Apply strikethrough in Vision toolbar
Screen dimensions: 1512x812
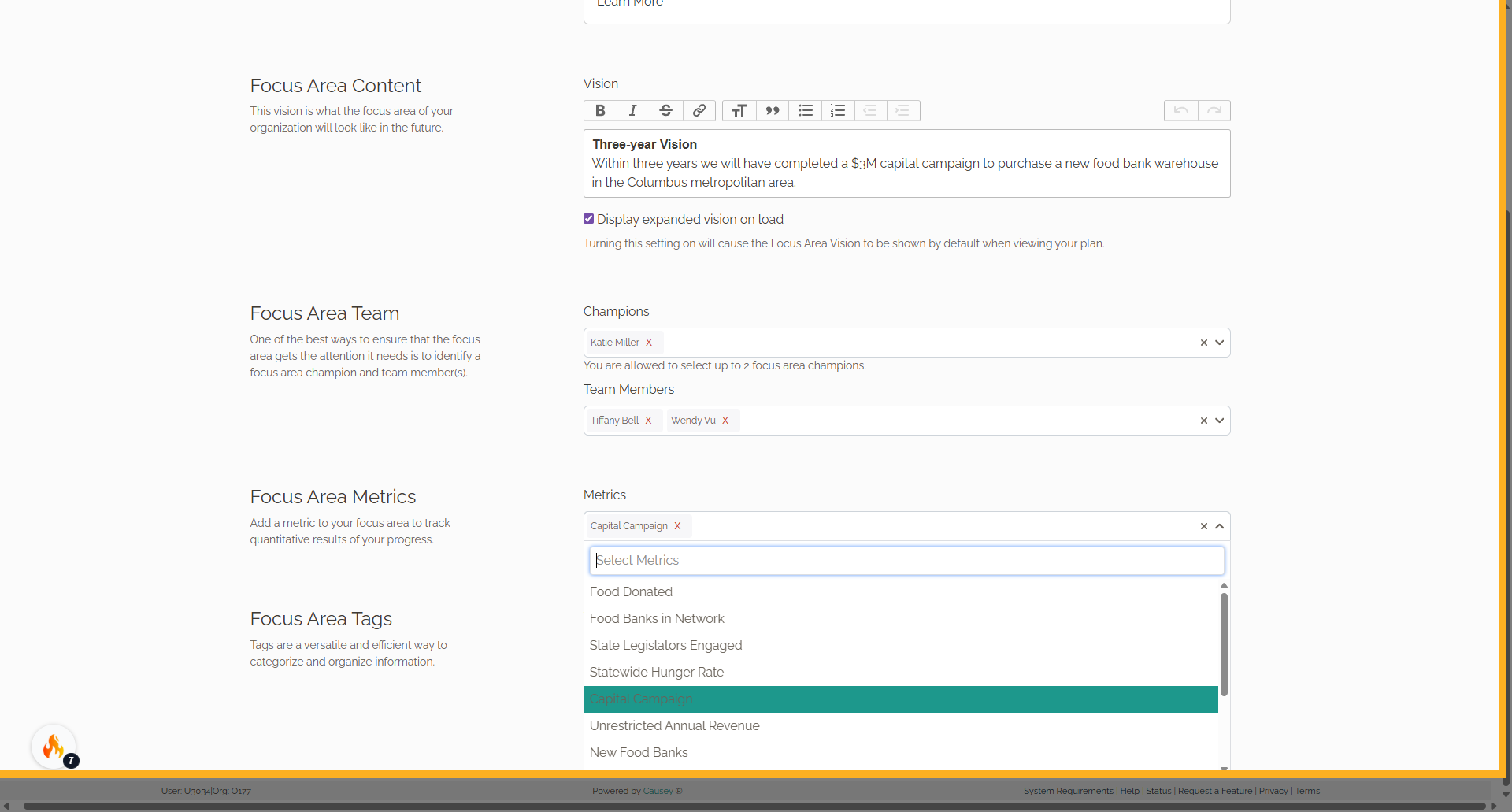coord(666,110)
